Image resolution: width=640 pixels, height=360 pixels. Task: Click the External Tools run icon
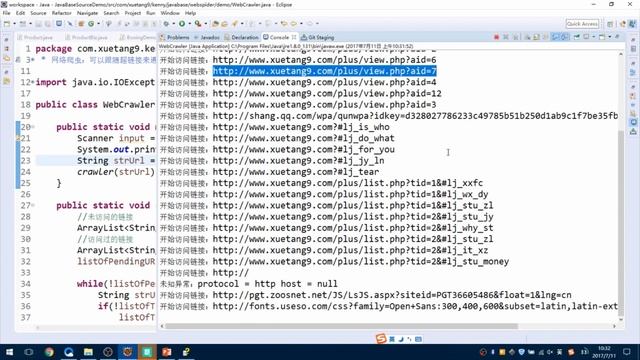click(198, 24)
